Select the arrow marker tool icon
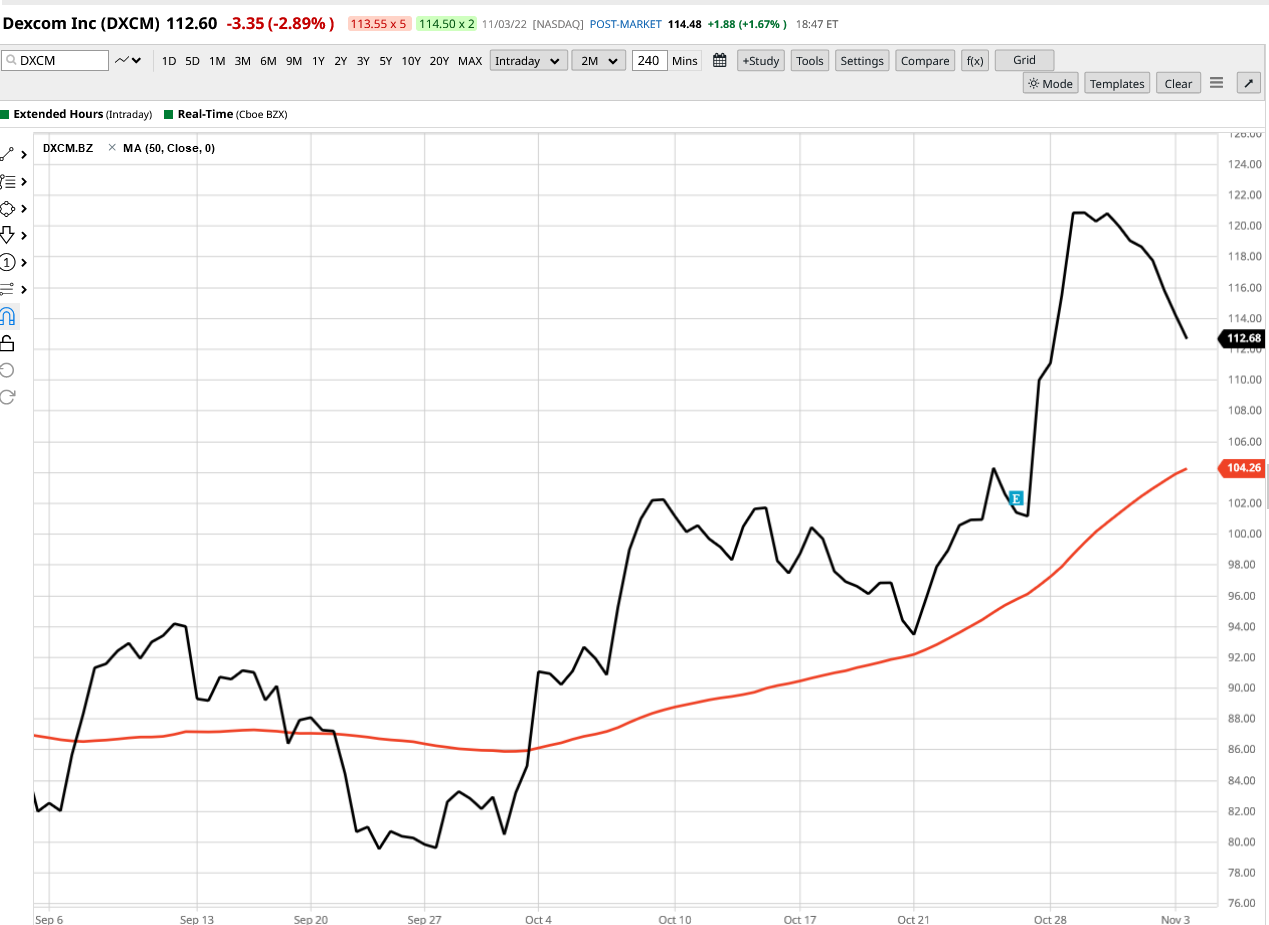Screen dimensions: 1269x925 (8, 235)
